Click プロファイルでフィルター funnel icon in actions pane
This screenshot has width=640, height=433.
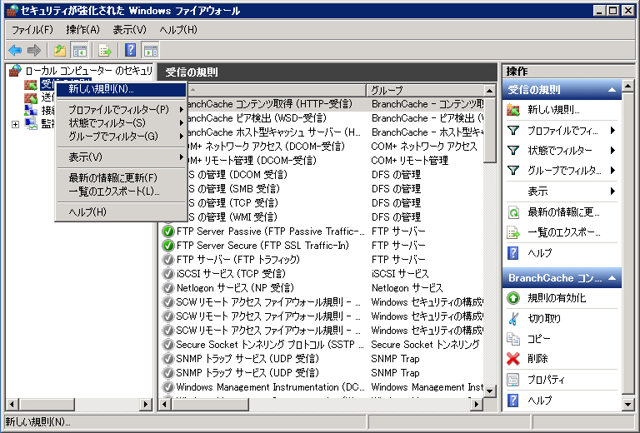[513, 130]
